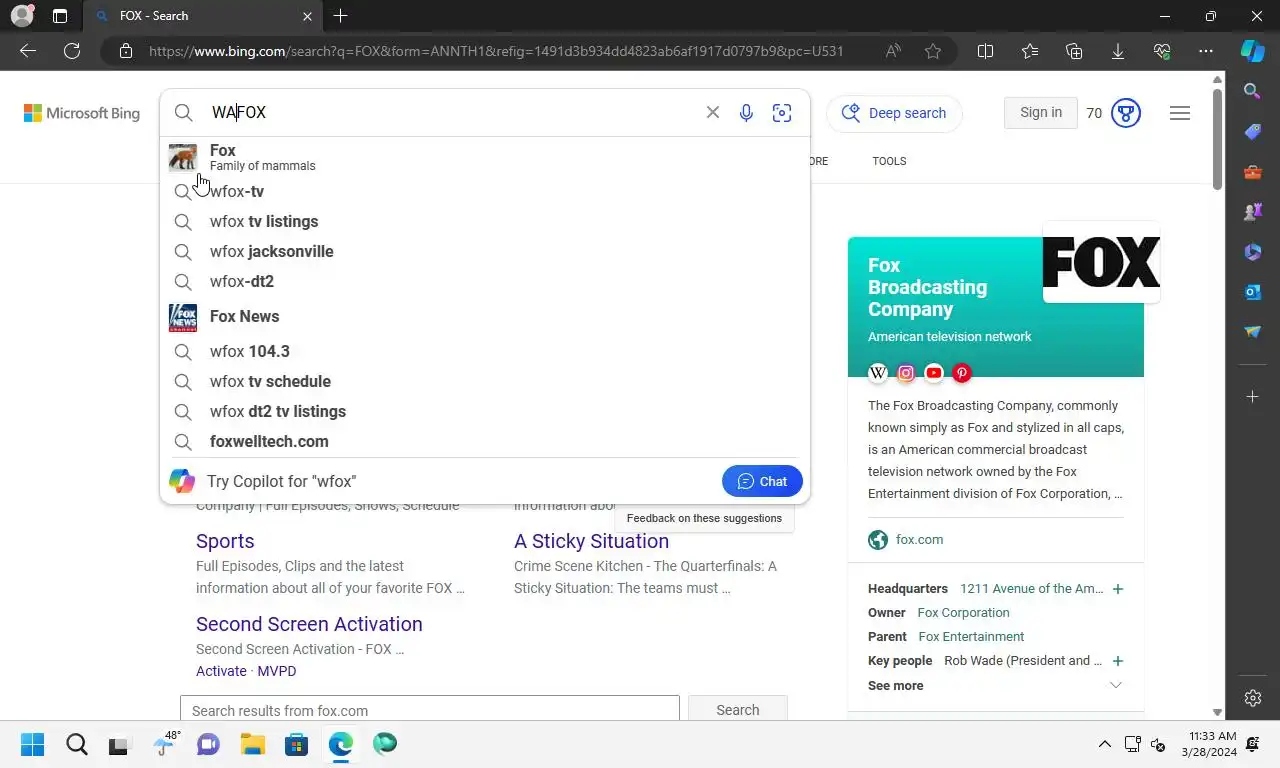Select "wfox jacksonville" suggestion
Screen dimensions: 1280x768
tap(485, 251)
